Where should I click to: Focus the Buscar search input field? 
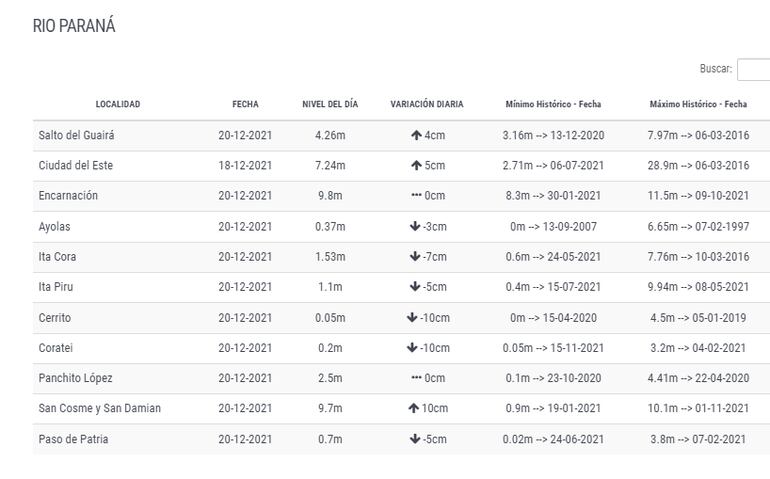(753, 69)
